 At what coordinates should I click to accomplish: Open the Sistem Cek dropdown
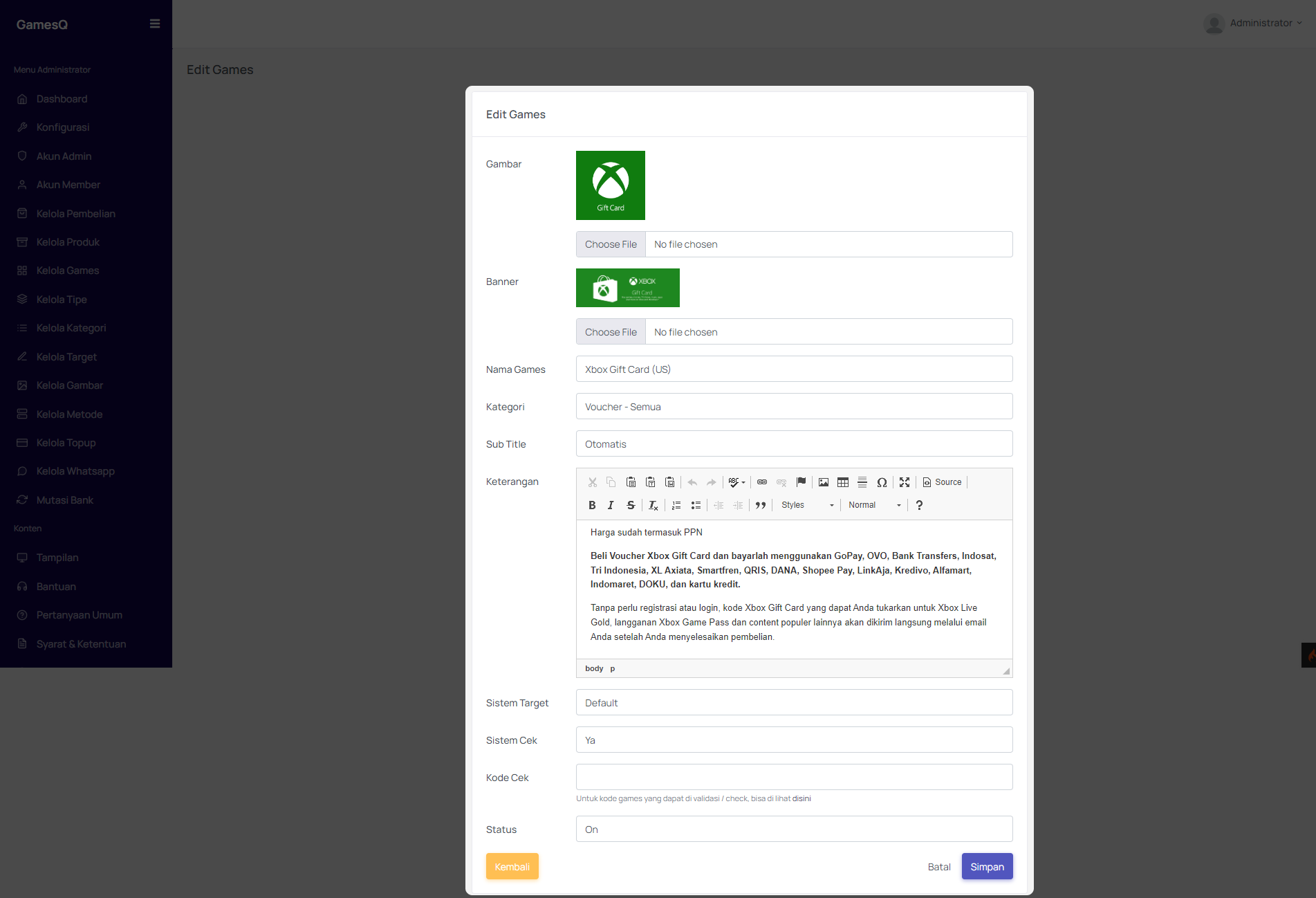pos(794,740)
